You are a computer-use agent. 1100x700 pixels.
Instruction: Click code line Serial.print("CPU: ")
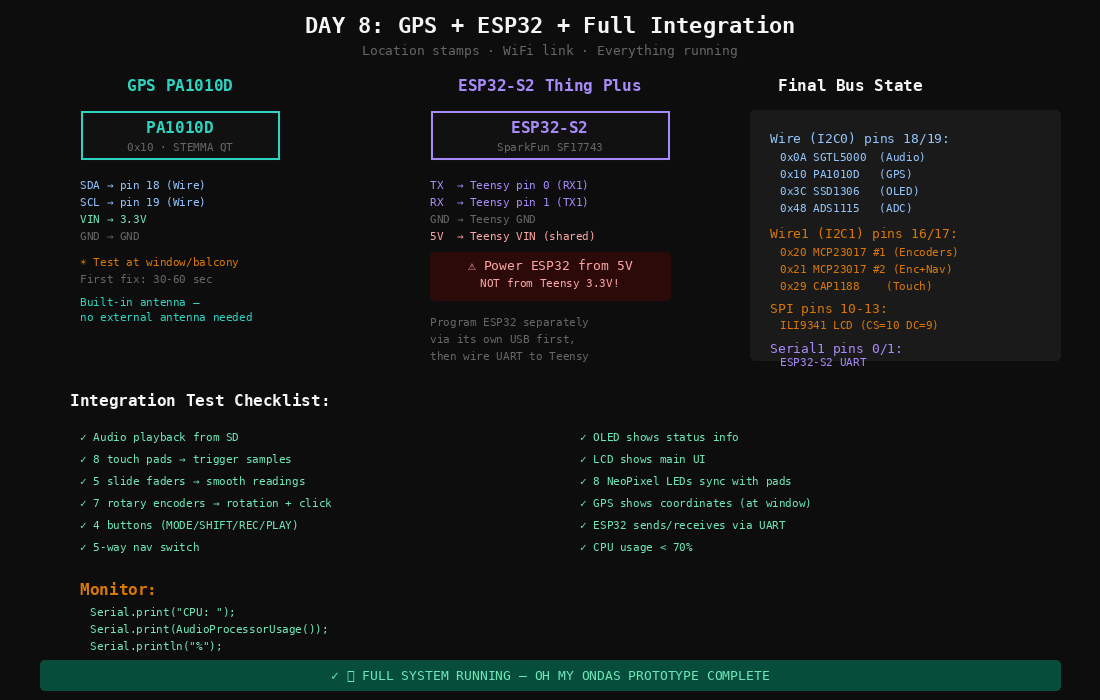[x=163, y=612]
